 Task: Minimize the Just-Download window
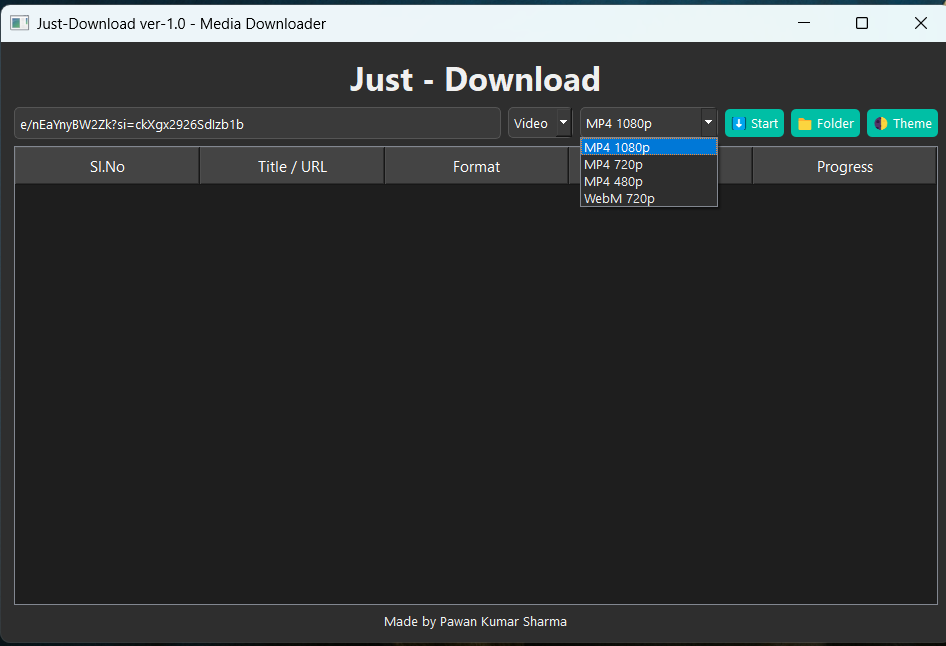[803, 23]
